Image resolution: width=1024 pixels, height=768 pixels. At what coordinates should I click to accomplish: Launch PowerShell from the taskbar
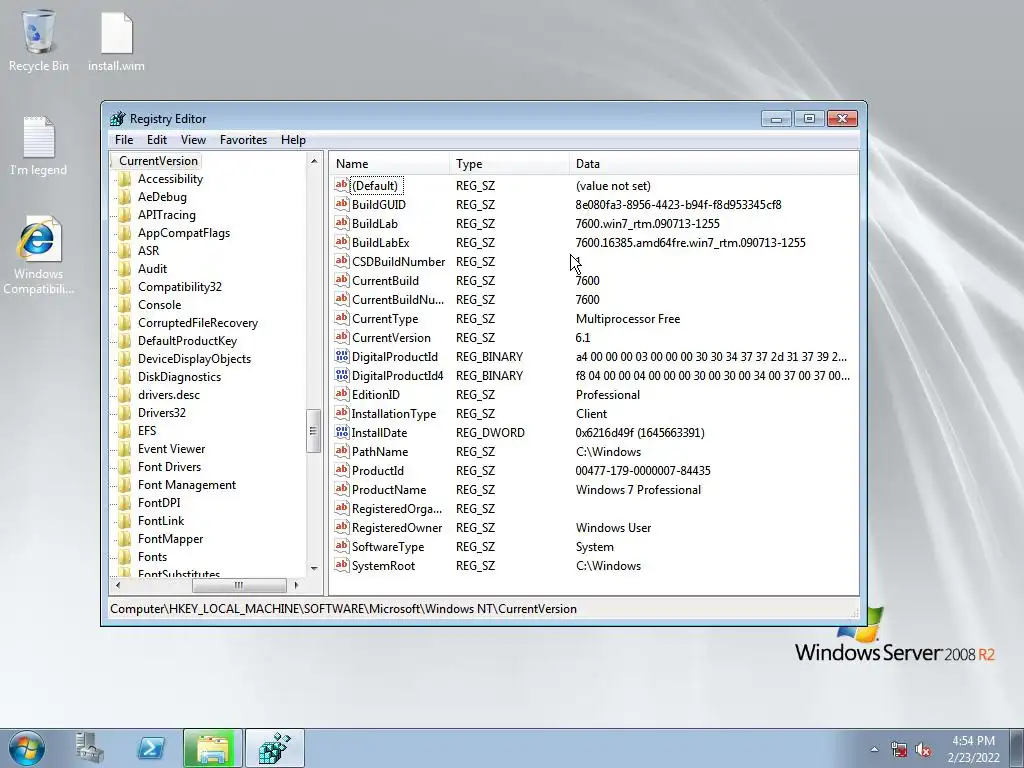151,748
